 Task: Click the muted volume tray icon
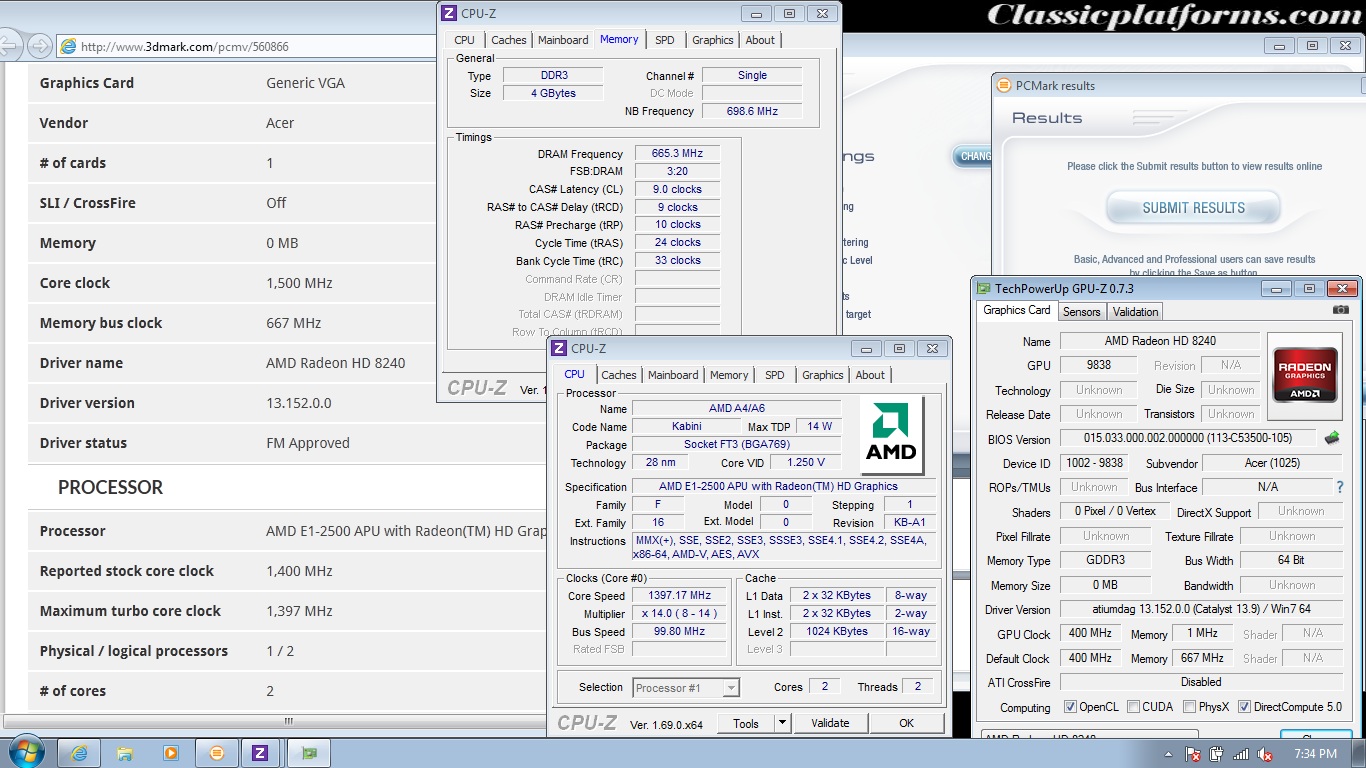tap(1265, 754)
